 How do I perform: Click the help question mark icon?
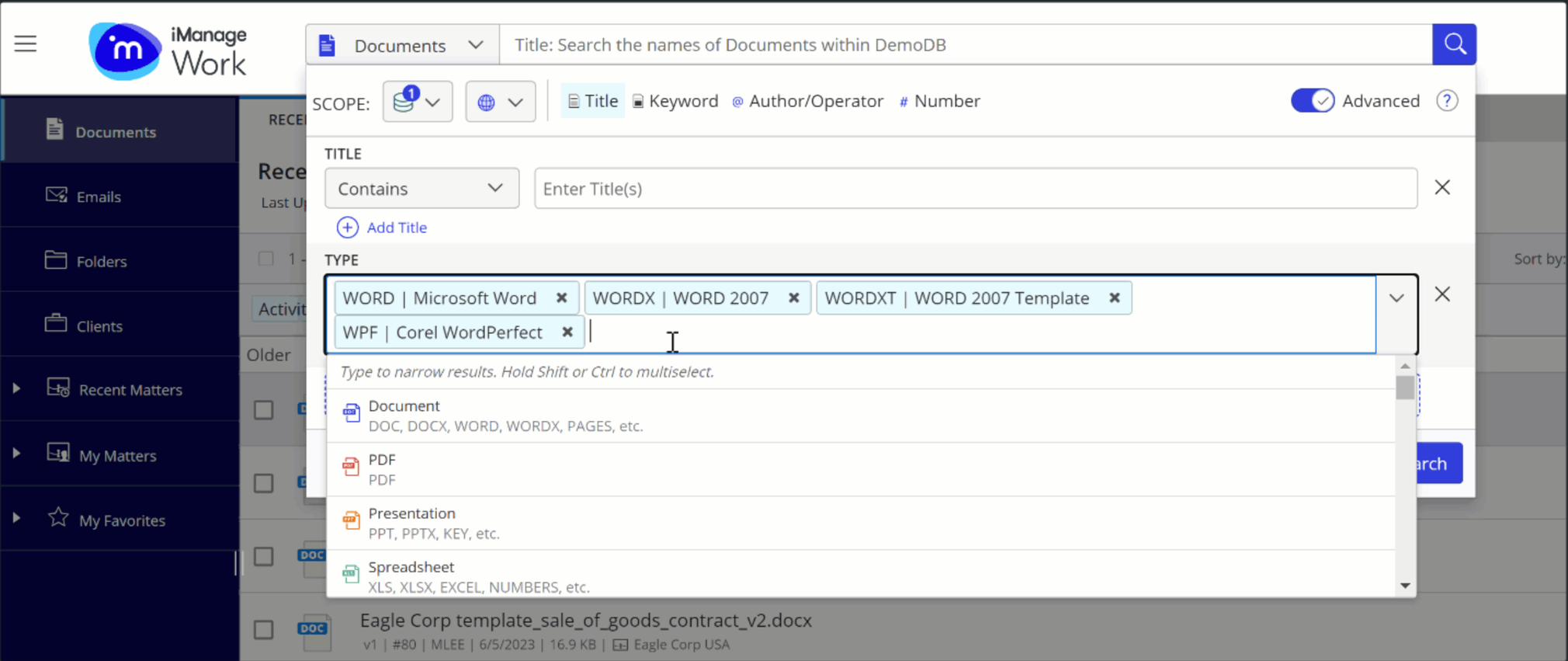click(1446, 101)
